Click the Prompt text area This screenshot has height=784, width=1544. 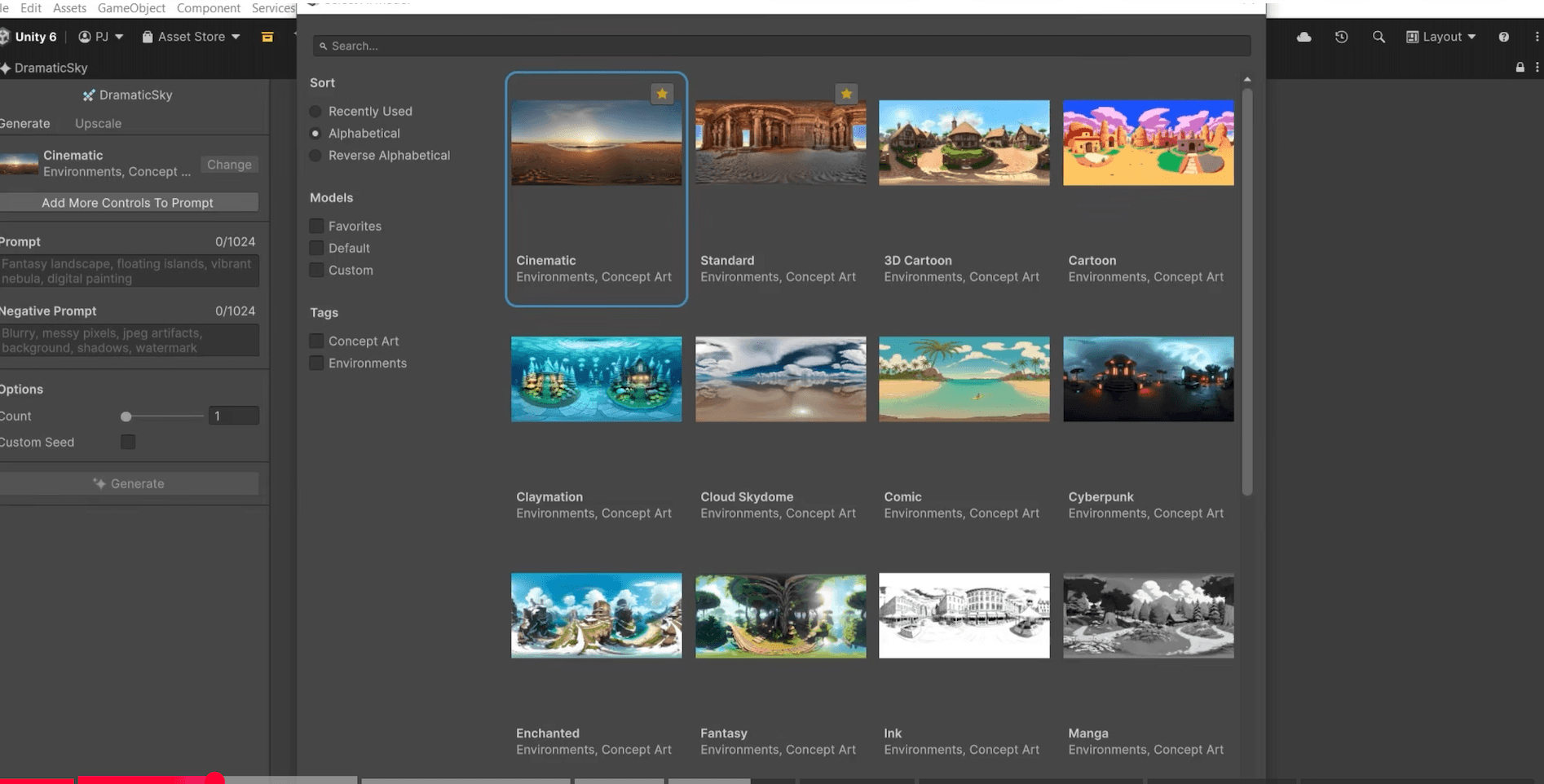129,271
